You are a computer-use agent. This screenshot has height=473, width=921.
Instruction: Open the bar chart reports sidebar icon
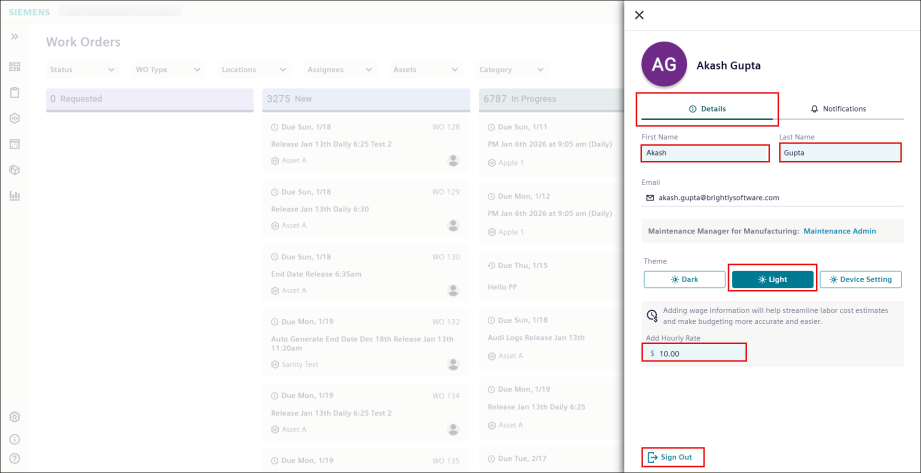pyautogui.click(x=15, y=195)
